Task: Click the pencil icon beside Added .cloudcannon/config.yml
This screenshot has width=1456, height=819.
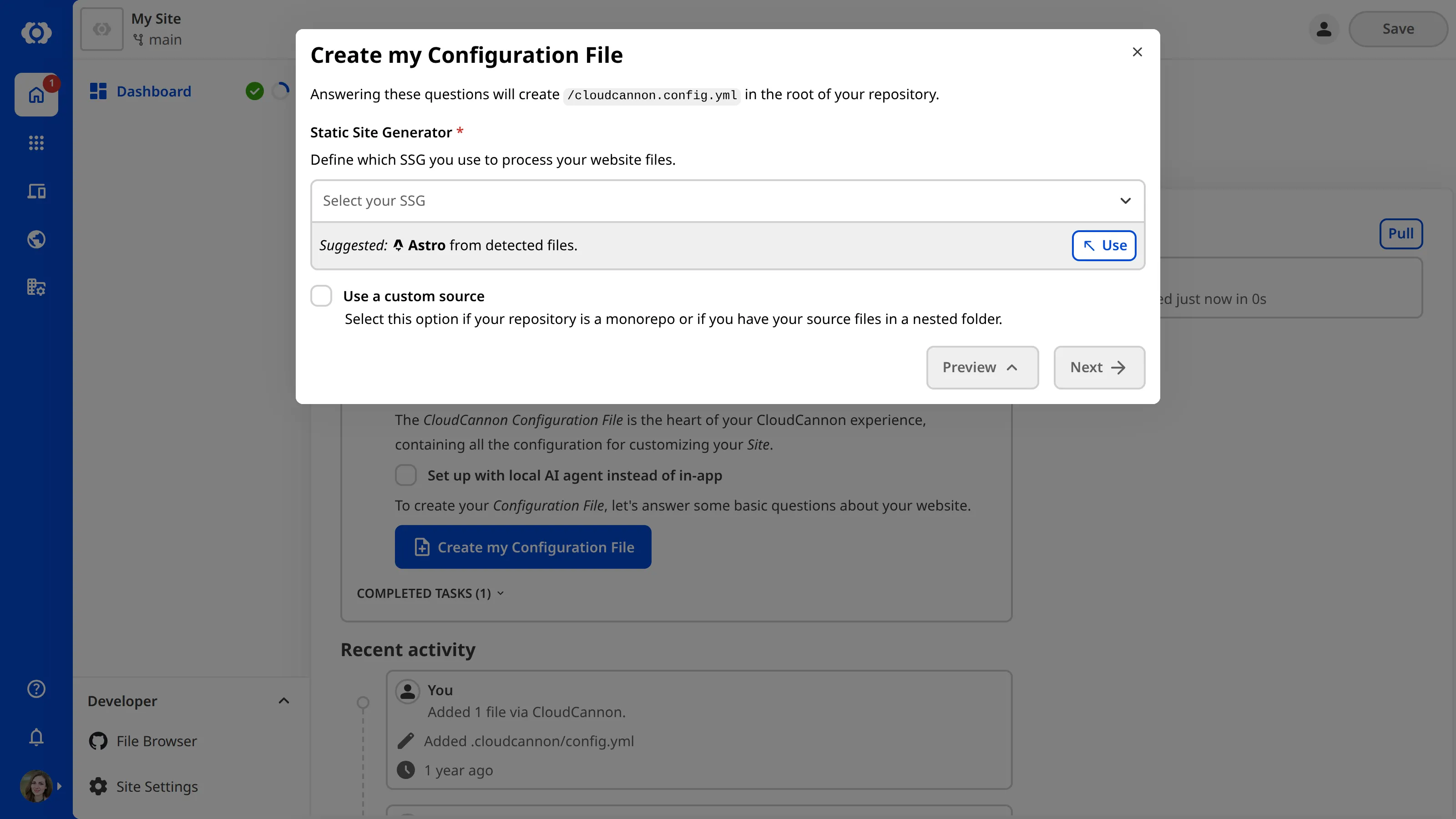Action: (x=406, y=741)
